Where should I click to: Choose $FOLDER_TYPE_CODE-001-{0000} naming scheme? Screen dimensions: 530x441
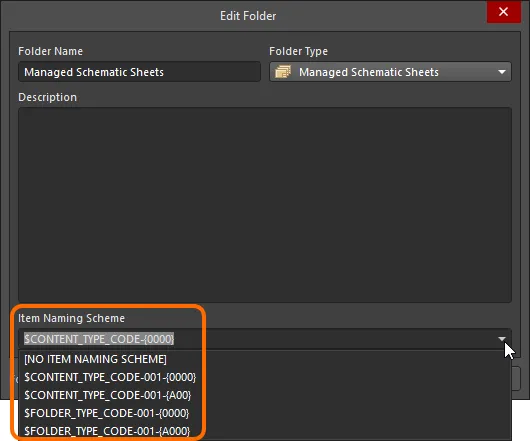(107, 413)
